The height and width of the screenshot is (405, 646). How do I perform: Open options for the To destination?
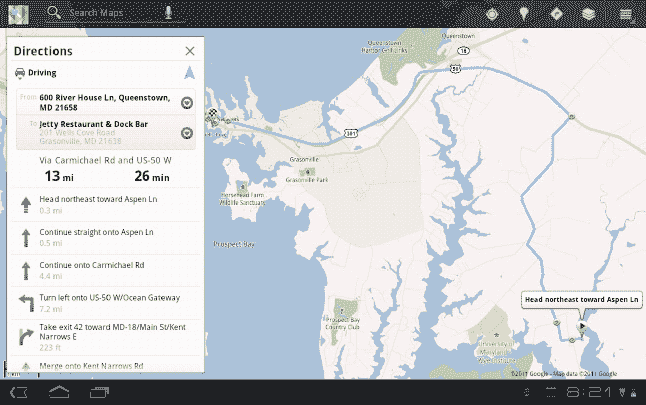pos(187,133)
